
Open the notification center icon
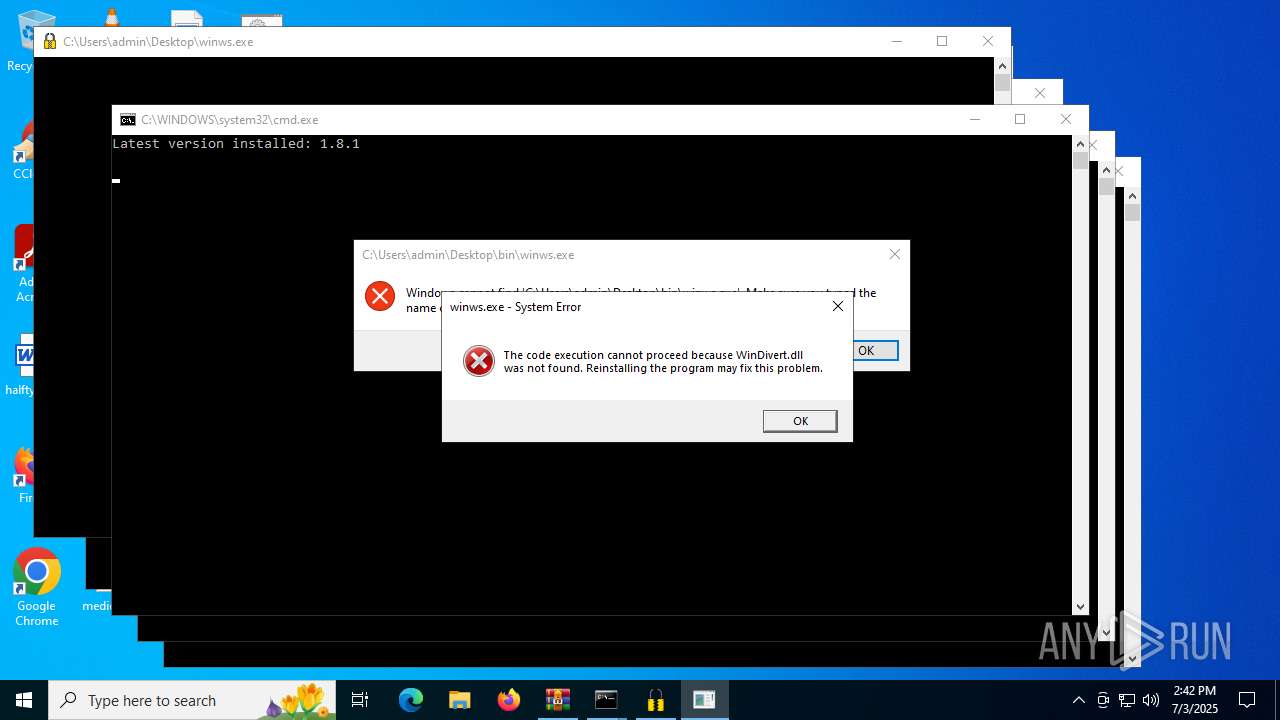click(1247, 700)
